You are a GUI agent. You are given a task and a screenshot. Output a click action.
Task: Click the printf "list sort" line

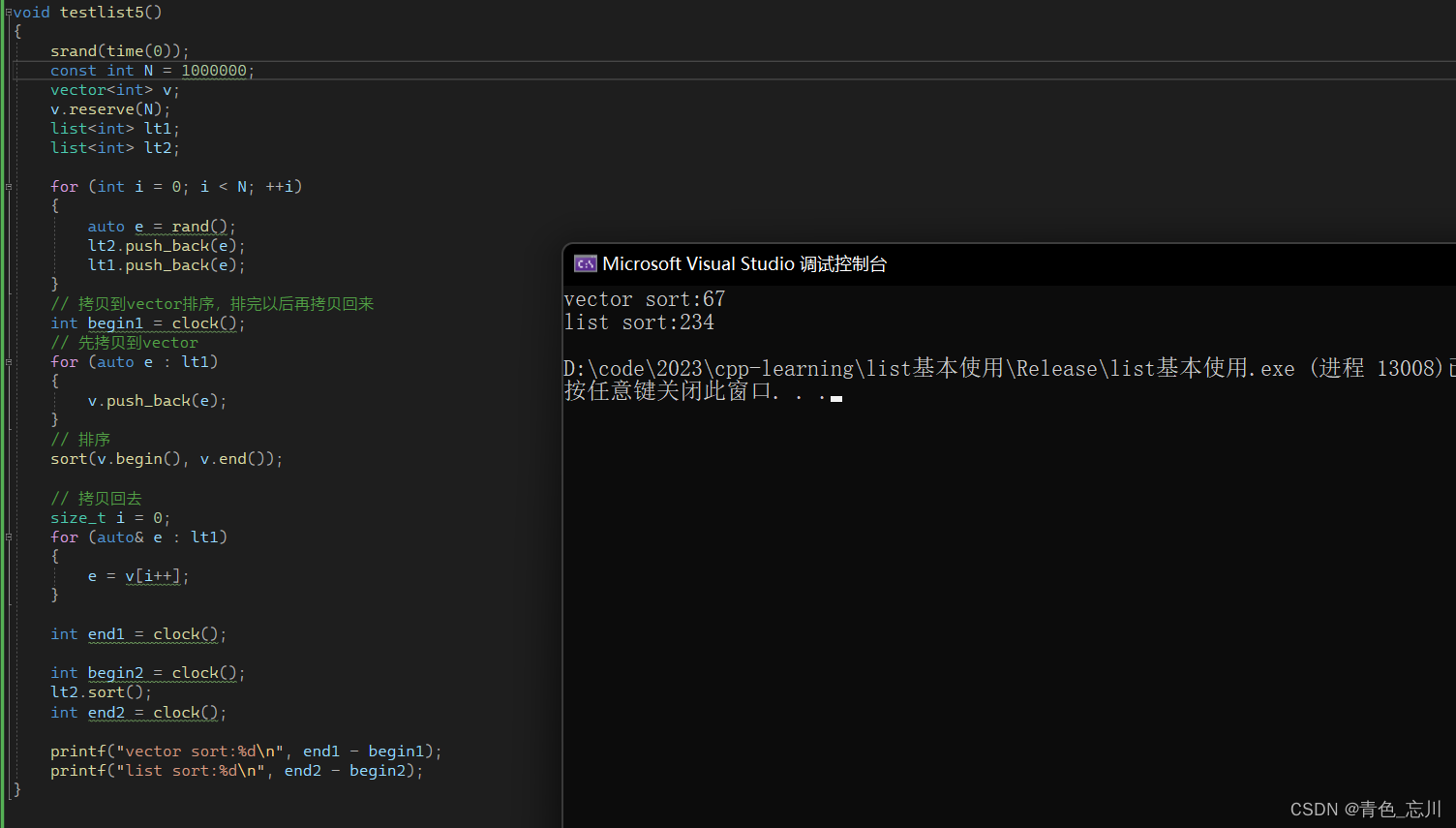pos(237,771)
